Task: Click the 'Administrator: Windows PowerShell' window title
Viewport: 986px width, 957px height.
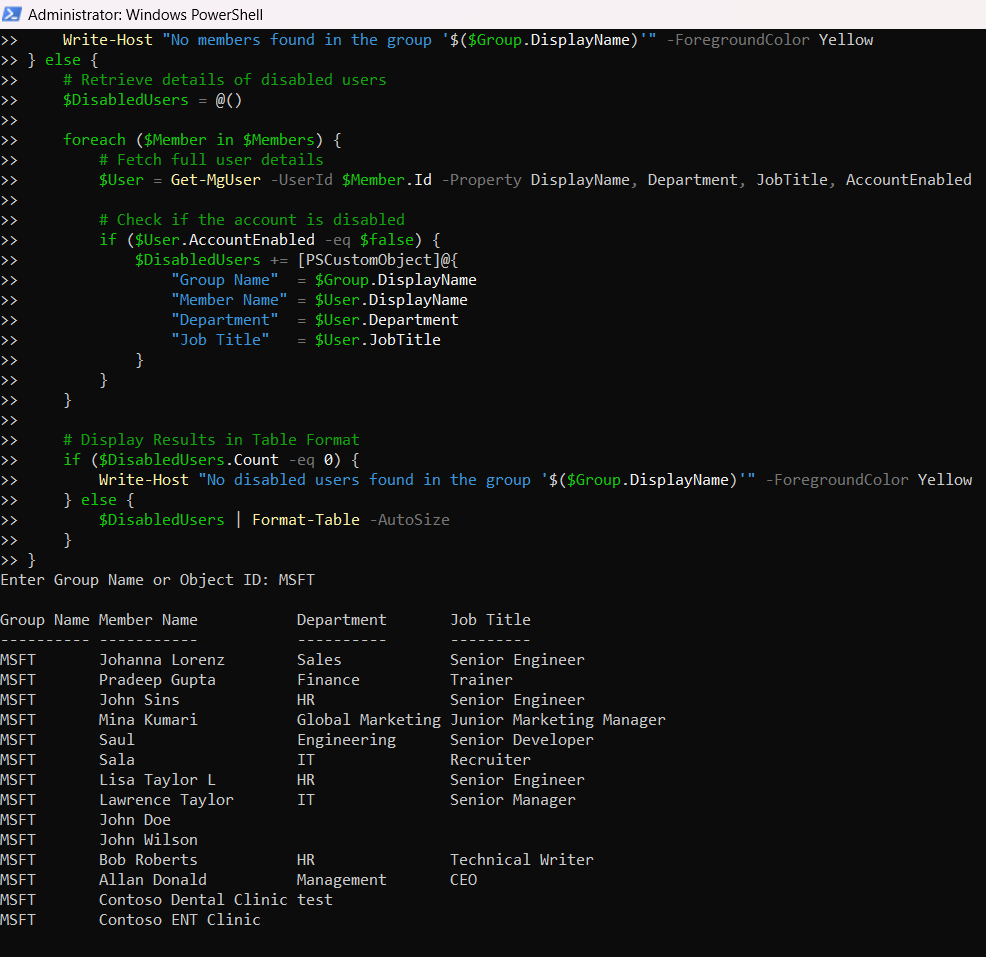Action: pos(146,15)
